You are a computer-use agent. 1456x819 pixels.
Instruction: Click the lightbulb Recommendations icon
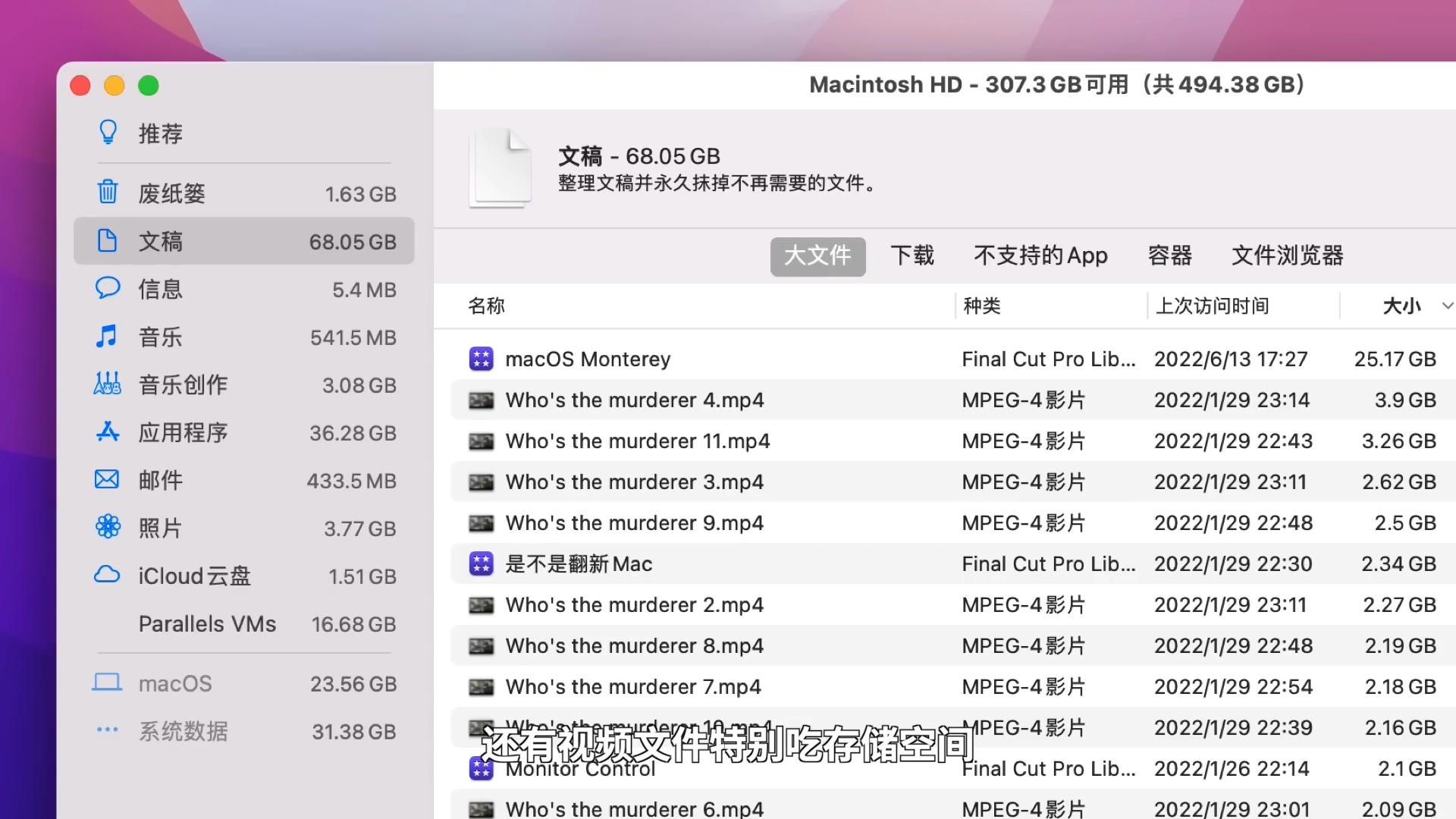108,133
